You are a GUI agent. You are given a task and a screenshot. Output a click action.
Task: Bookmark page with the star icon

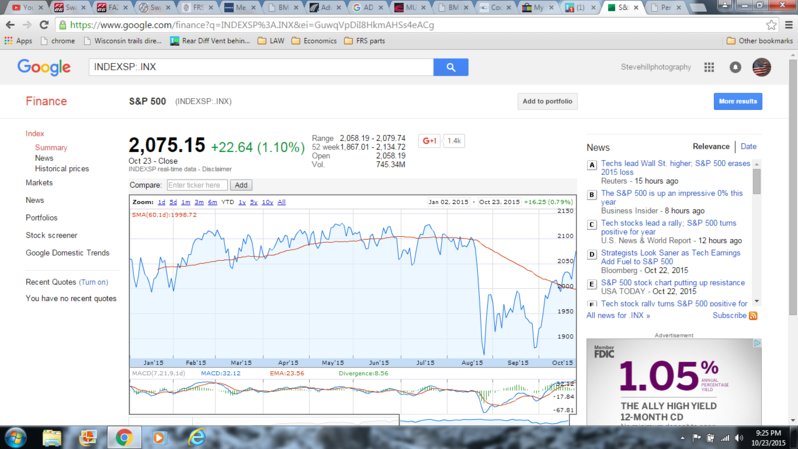771,24
